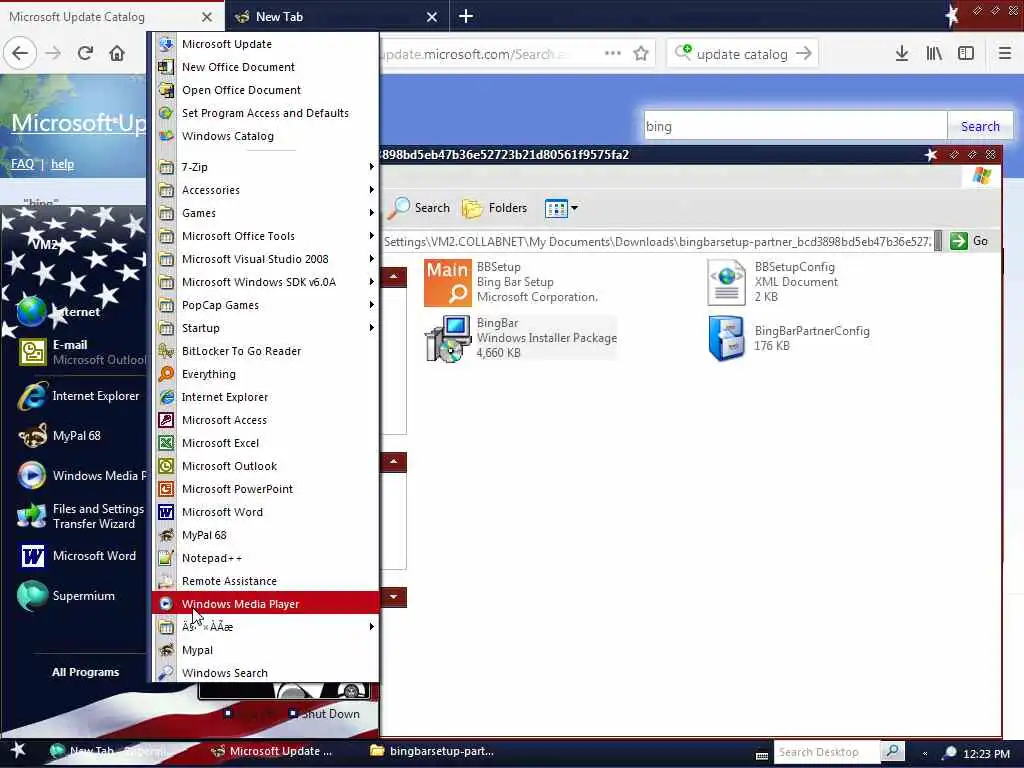The image size is (1024, 768).
Task: Select the BingBarPartnerConfig file
Action: (x=789, y=338)
